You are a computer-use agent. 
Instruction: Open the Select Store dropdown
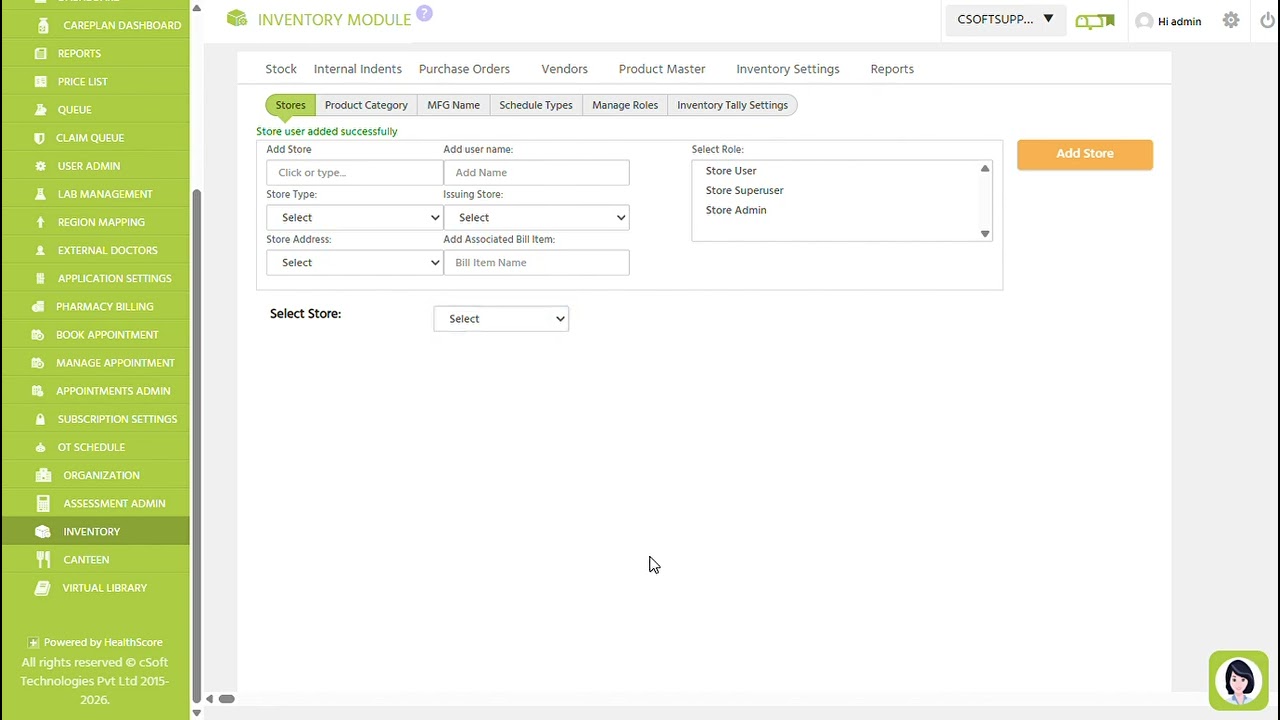(501, 318)
